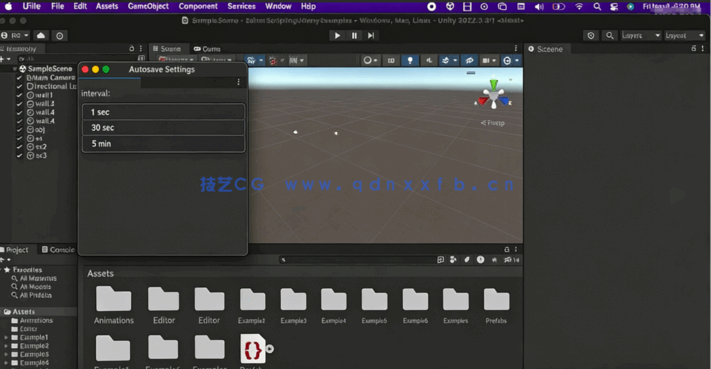Click the favorite star filter in Project toolbar
The width and height of the screenshot is (711, 369).
tap(495, 260)
